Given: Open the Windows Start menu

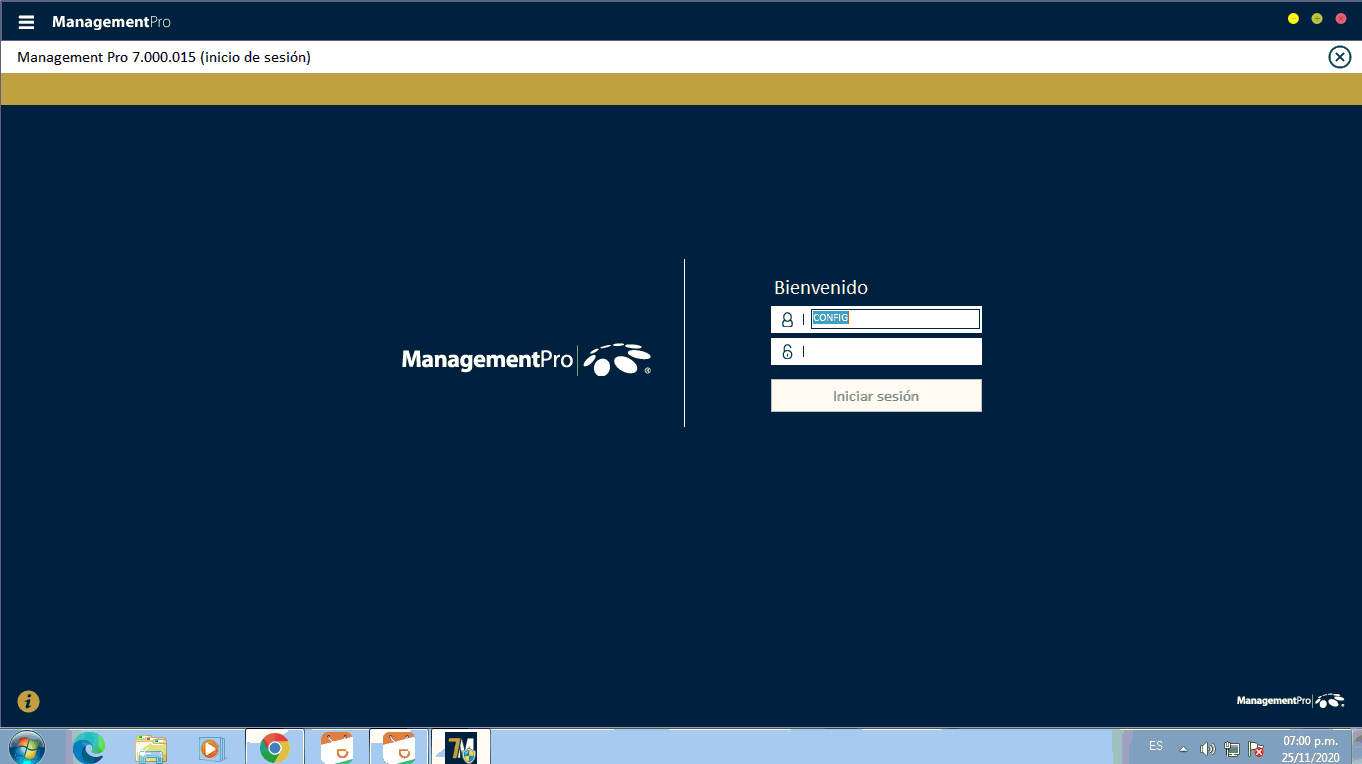Looking at the screenshot, I should pyautogui.click(x=26, y=747).
